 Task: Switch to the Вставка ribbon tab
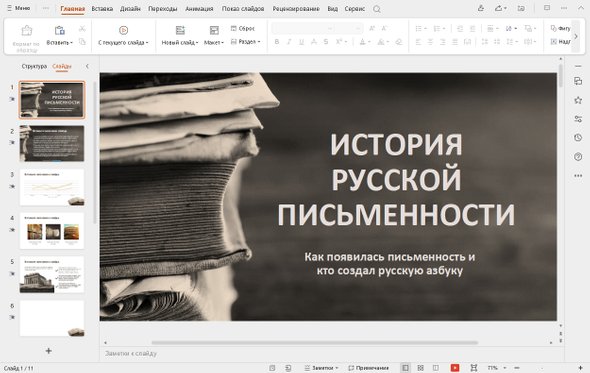coord(102,8)
